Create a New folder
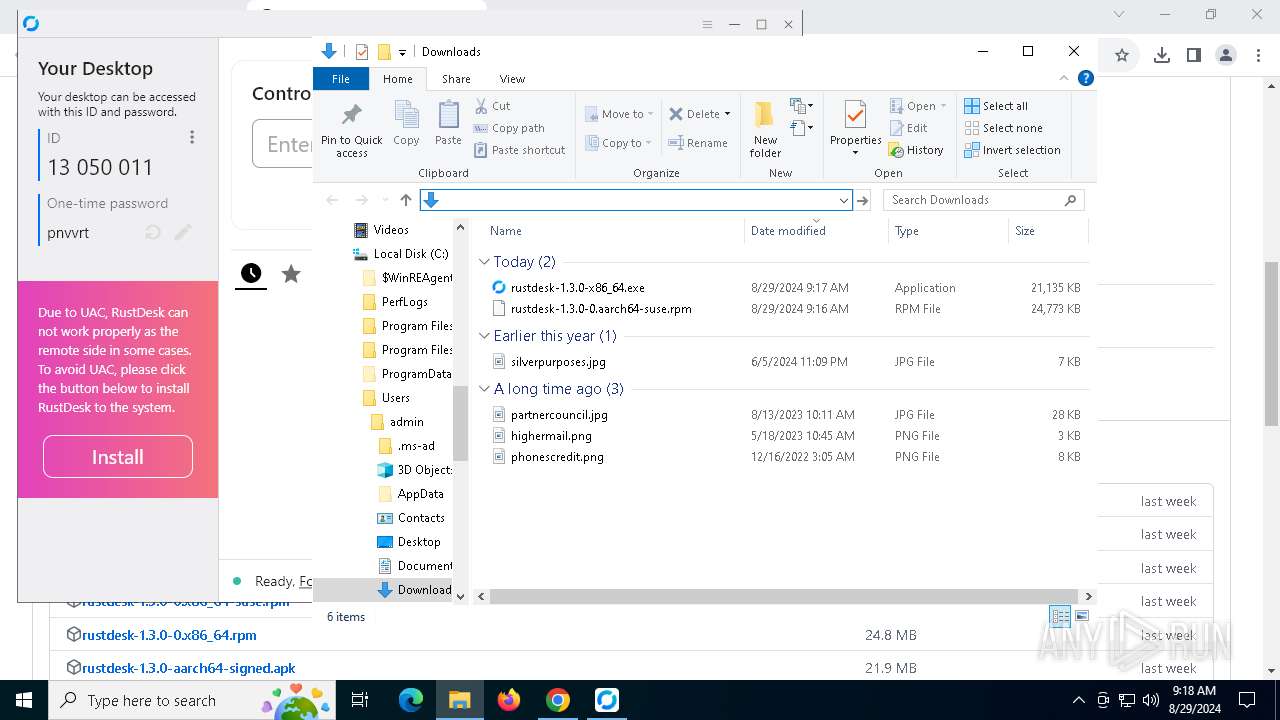1280x720 pixels. point(765,129)
